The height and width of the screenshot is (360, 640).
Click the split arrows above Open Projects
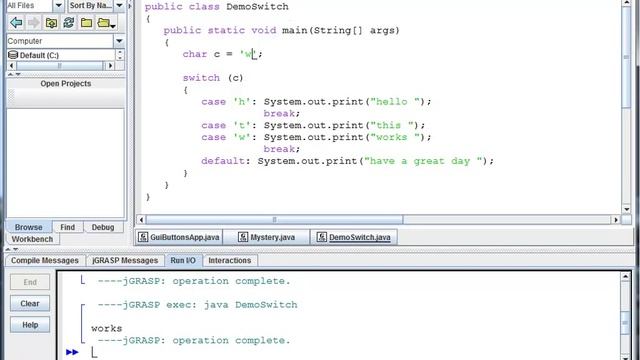pyautogui.click(x=14, y=74)
